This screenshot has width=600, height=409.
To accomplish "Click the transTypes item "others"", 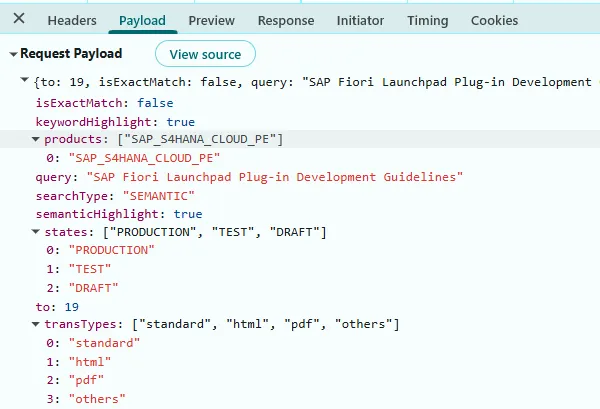I will click(x=86, y=399).
